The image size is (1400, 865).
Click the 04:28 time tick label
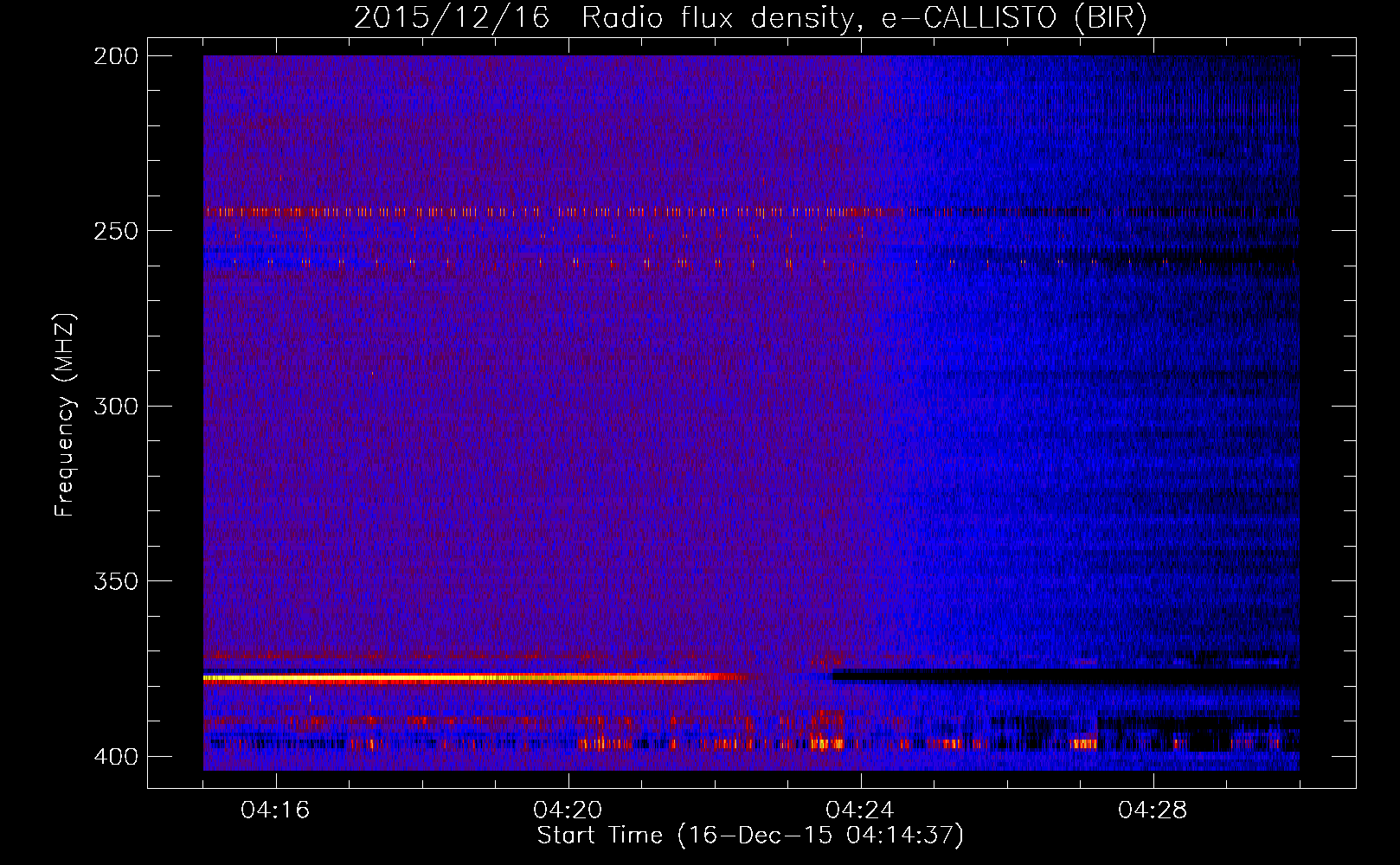tap(1153, 811)
